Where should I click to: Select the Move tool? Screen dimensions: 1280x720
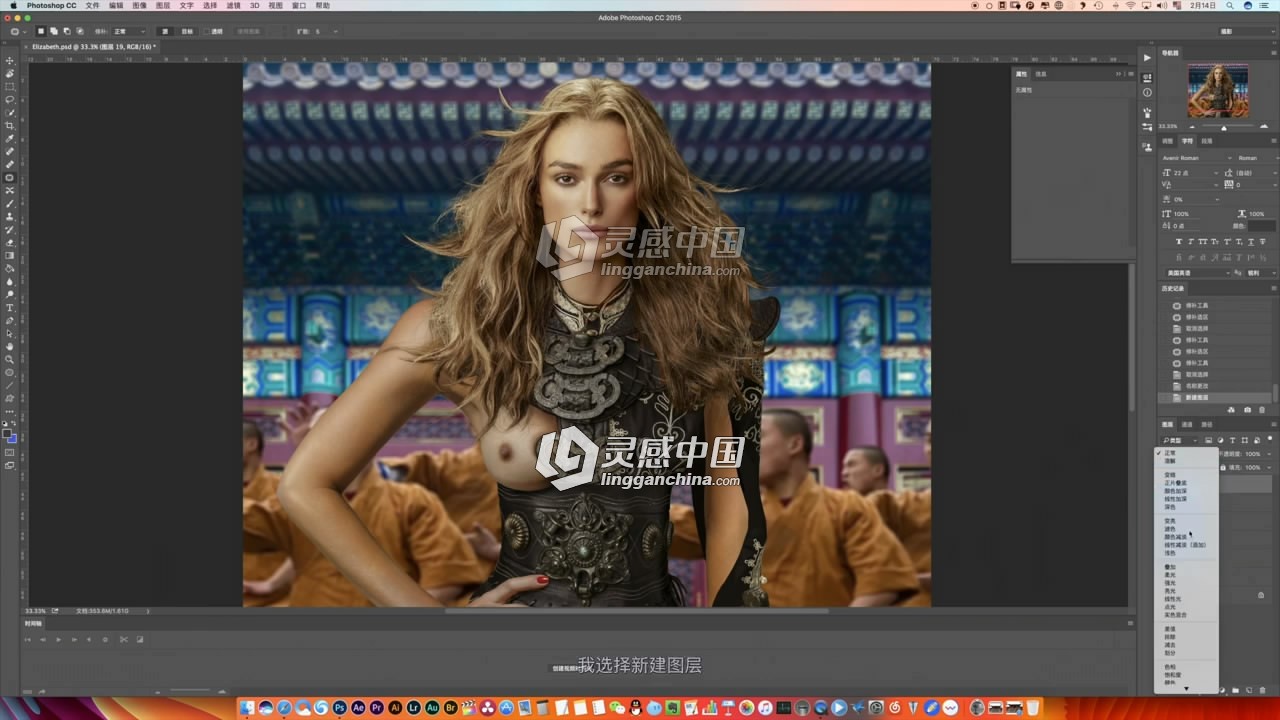[x=10, y=61]
